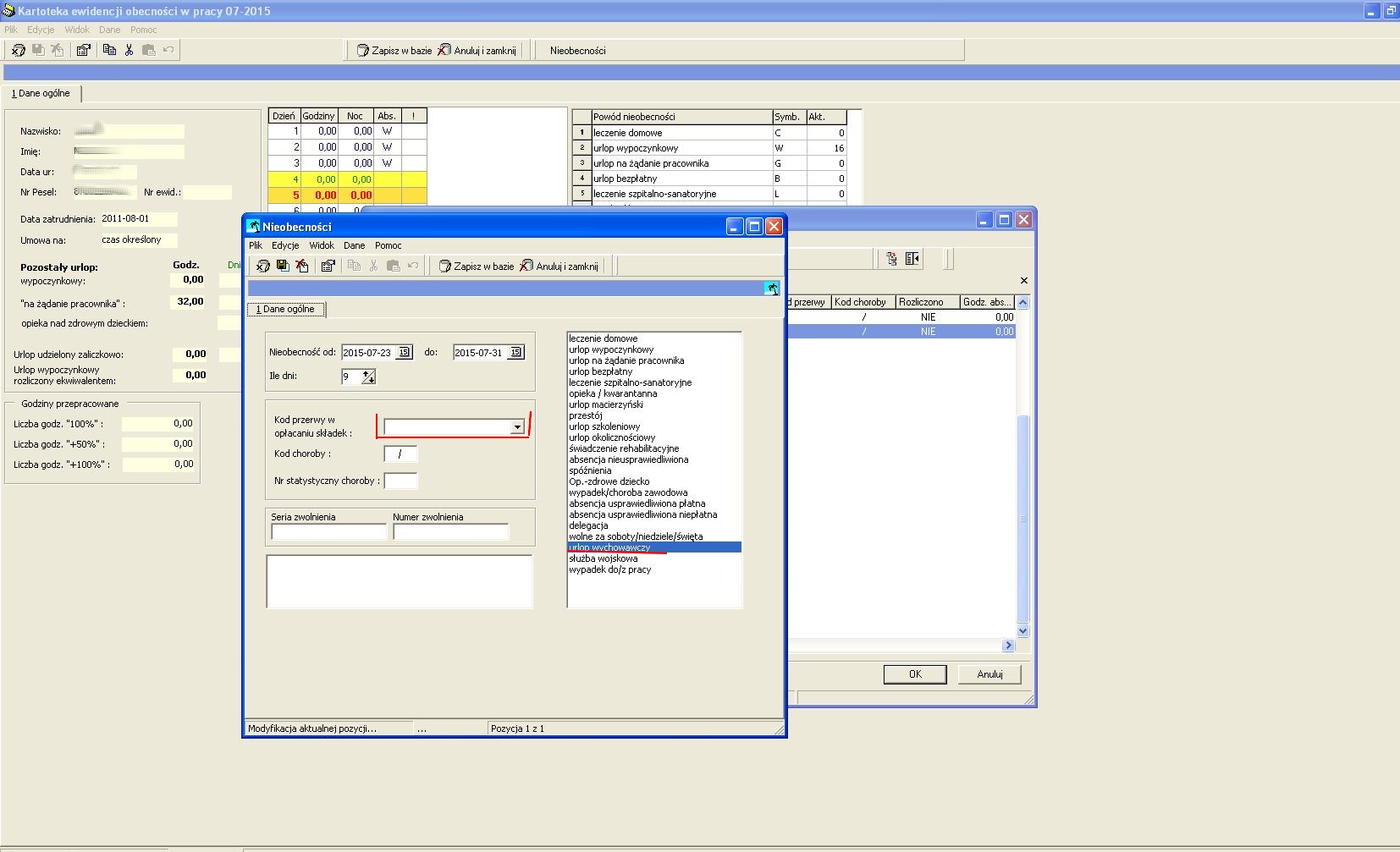The width and height of the screenshot is (1400, 852).
Task: Click 'Zapisz w bazie' in Kartoteka main toolbar
Action: [x=394, y=50]
